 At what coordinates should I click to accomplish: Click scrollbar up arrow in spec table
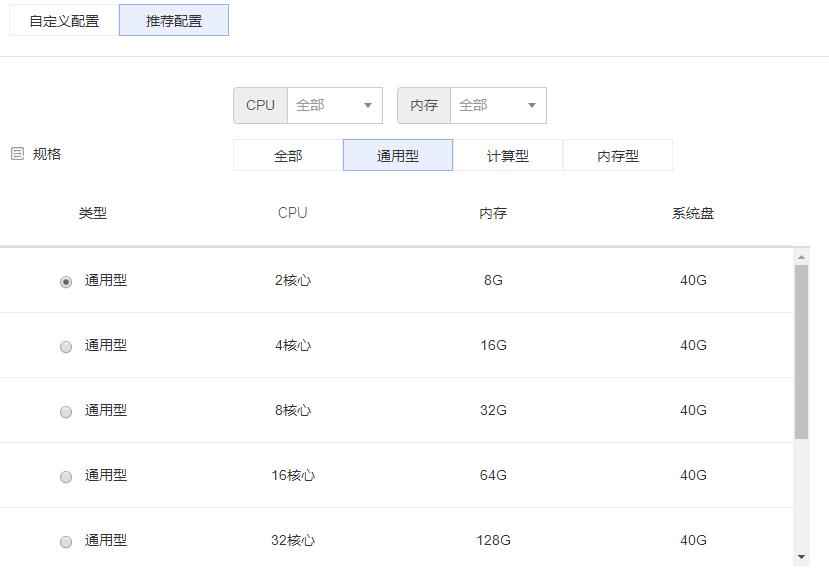(801, 257)
